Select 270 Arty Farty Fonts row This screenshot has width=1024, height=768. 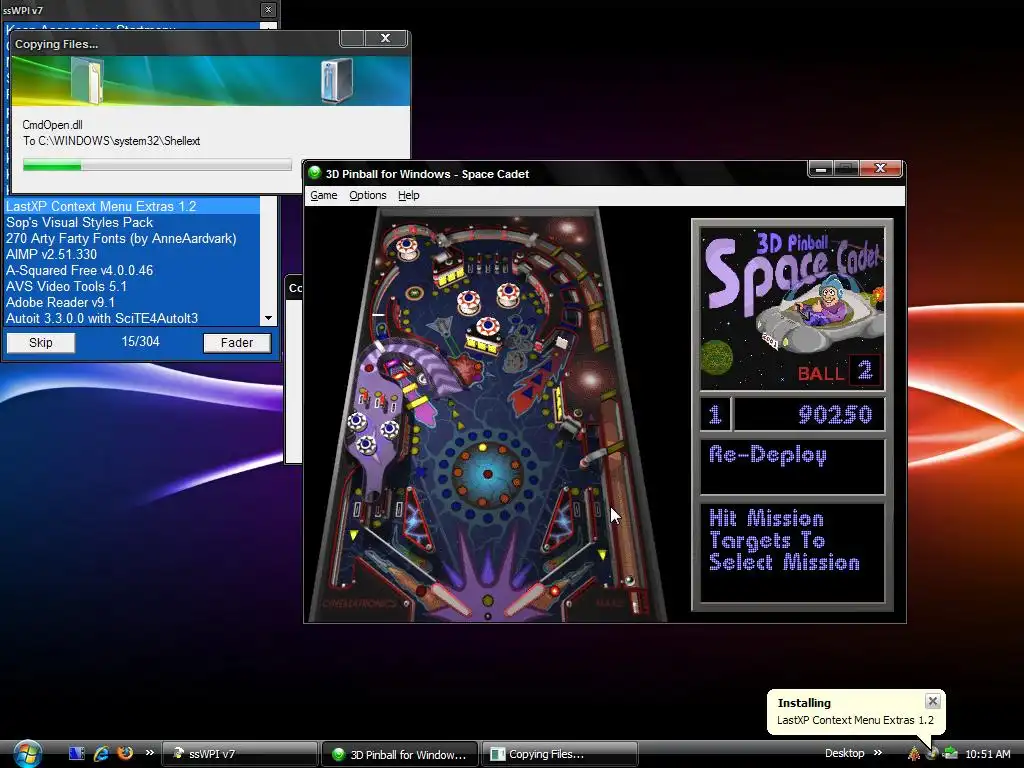[x=133, y=238]
